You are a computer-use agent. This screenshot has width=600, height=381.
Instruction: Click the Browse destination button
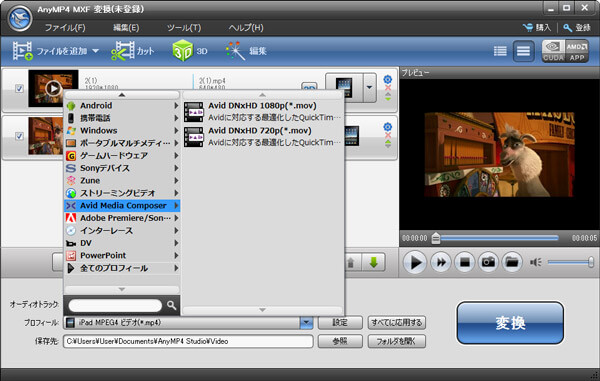tap(340, 341)
